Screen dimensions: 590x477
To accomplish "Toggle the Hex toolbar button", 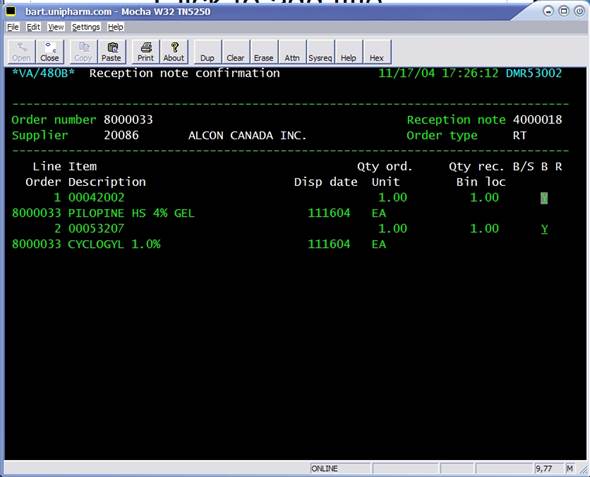I will coord(377,52).
